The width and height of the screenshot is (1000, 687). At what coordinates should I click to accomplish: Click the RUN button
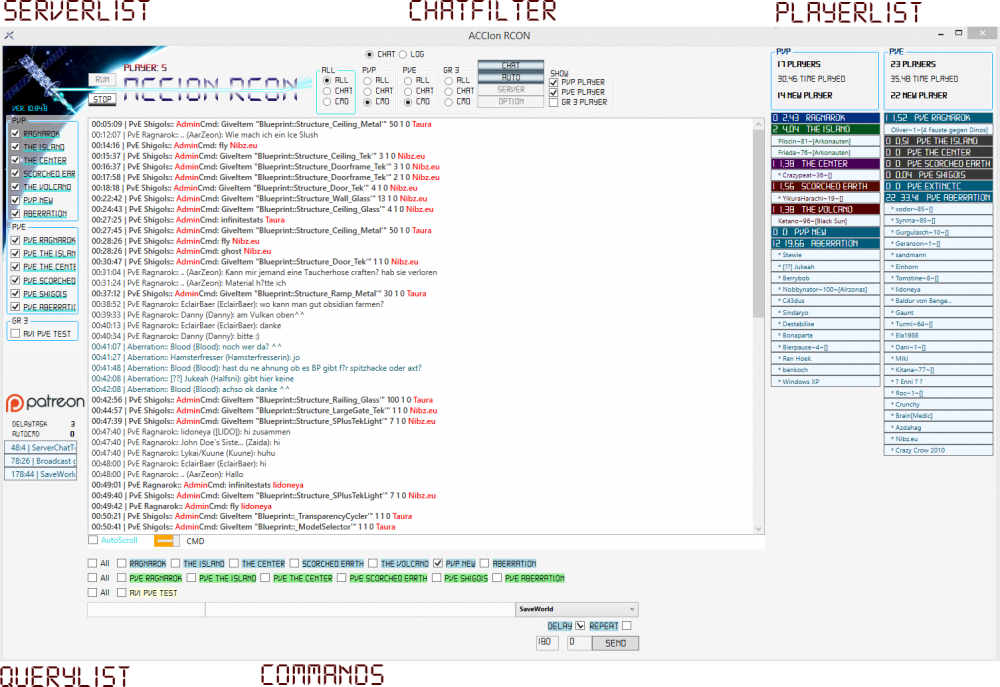click(103, 80)
